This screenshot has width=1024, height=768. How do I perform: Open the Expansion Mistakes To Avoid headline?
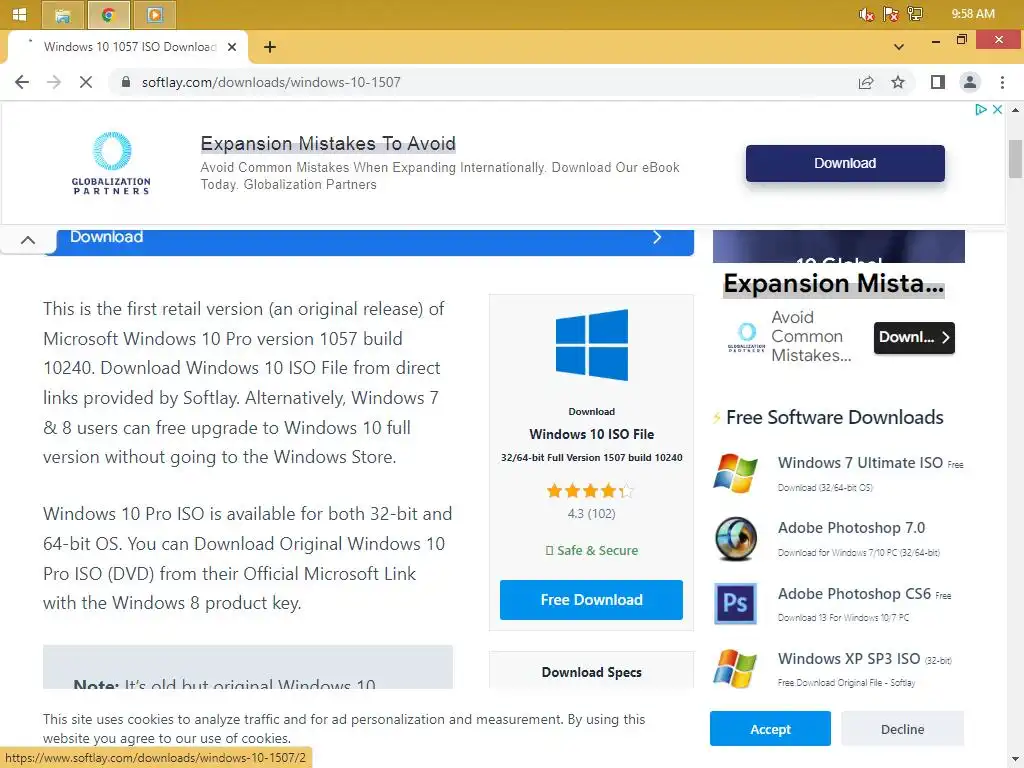click(328, 144)
